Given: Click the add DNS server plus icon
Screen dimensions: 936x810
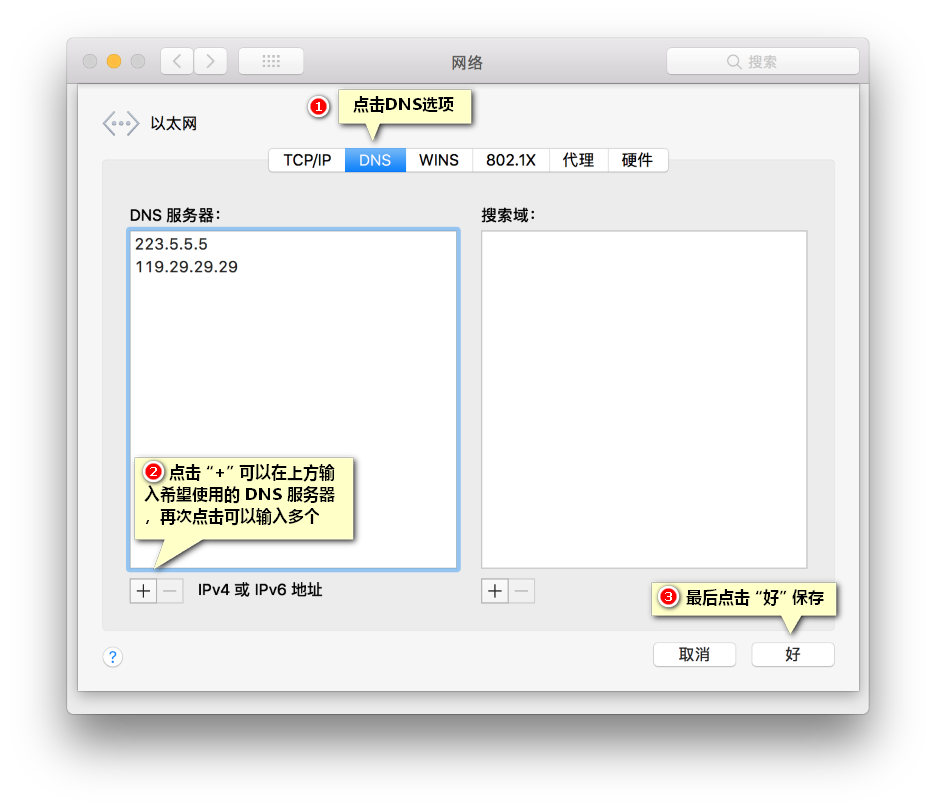Looking at the screenshot, I should (142, 590).
